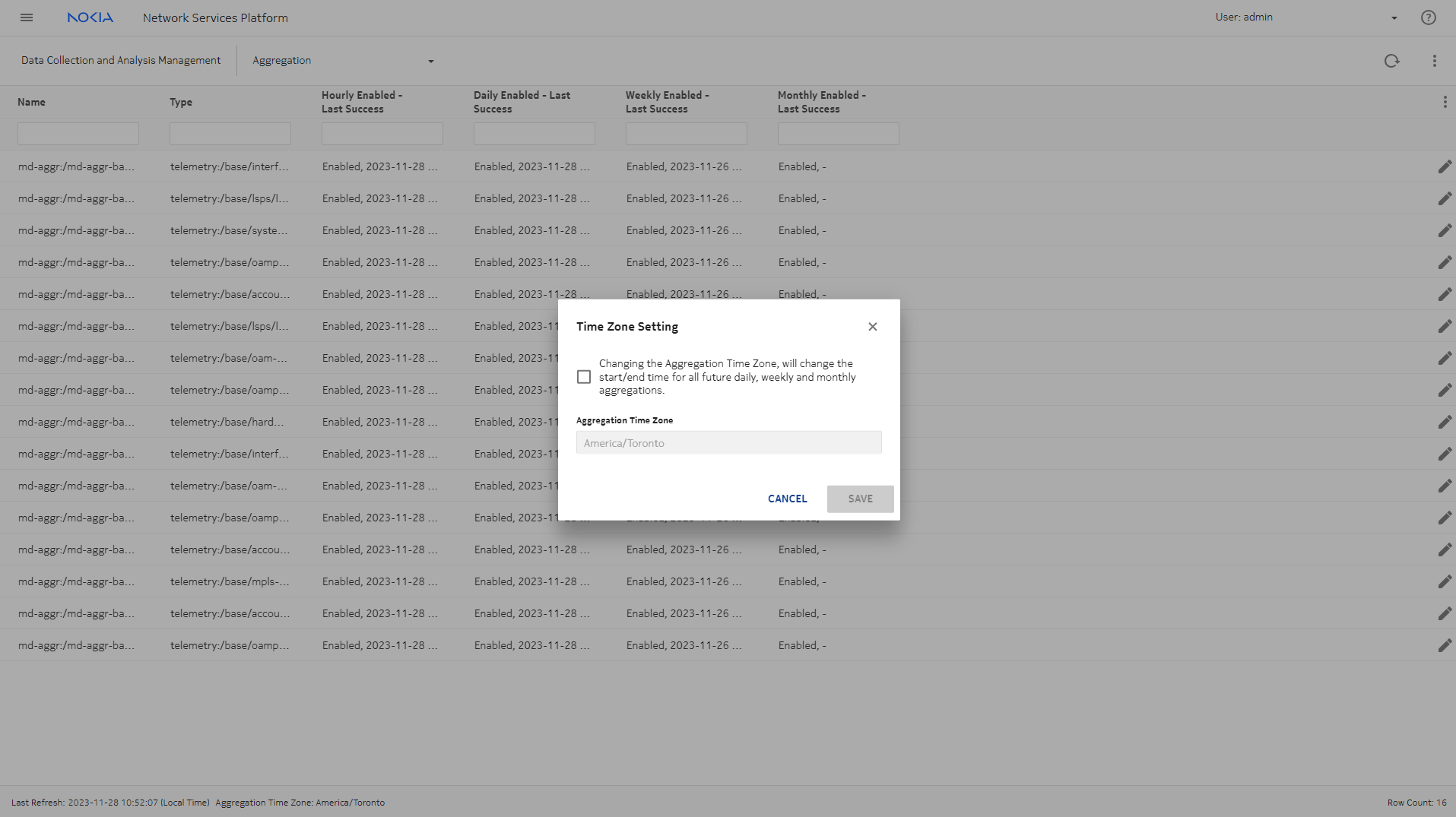
Task: Click the Monthly Enabled filter field
Action: pos(838,134)
